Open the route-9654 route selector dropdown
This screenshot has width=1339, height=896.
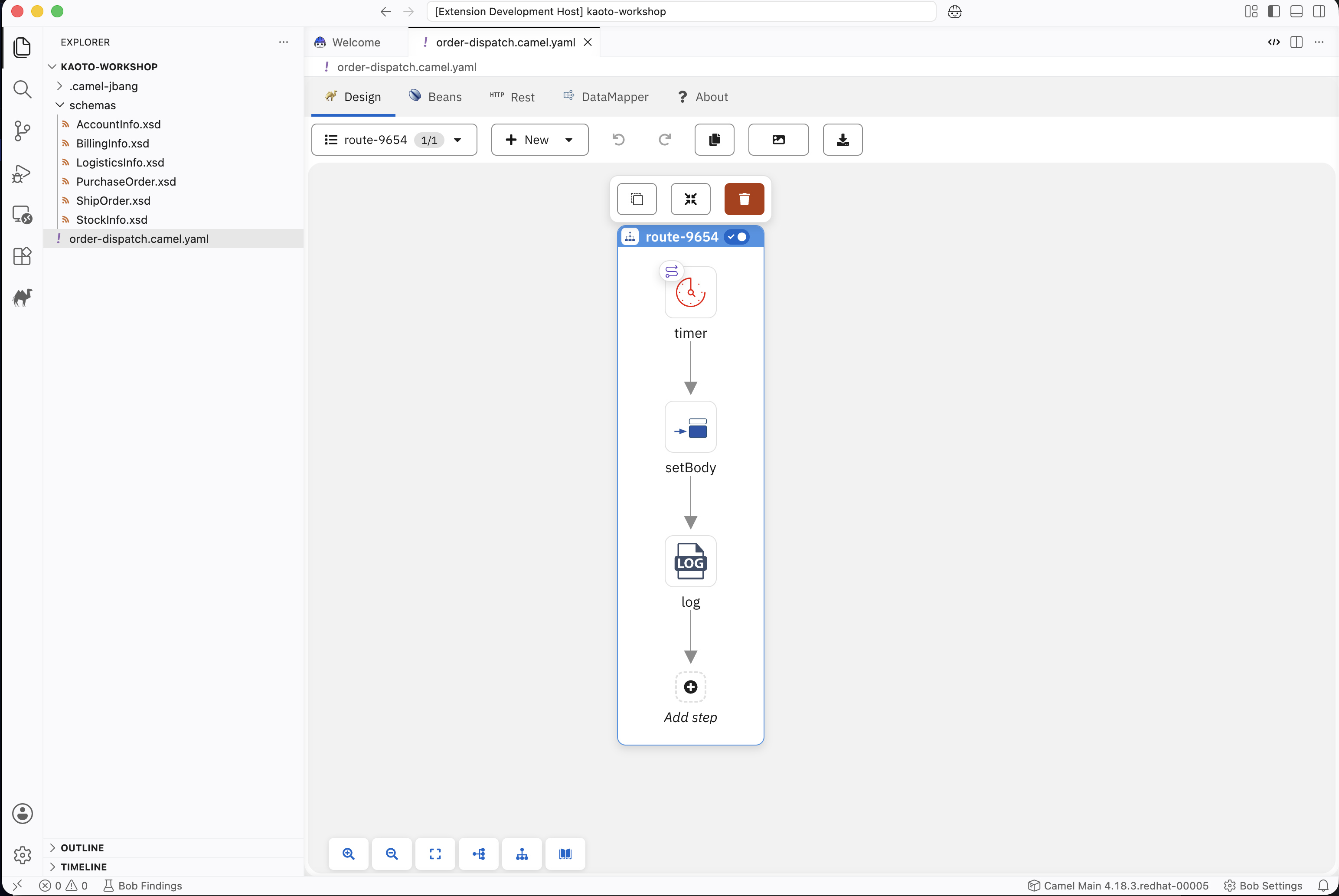(394, 139)
